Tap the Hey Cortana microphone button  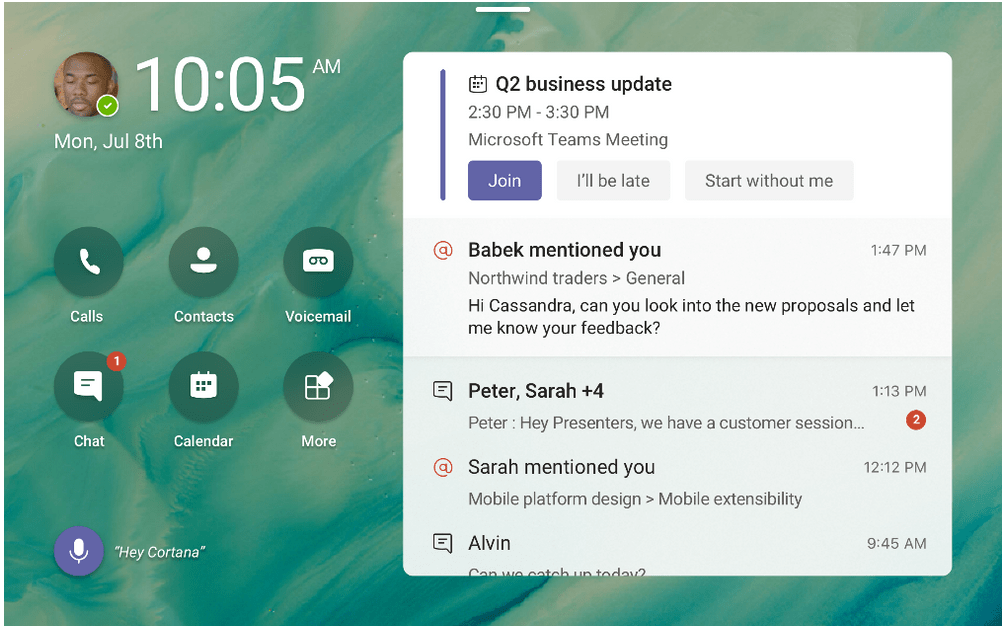tap(79, 551)
